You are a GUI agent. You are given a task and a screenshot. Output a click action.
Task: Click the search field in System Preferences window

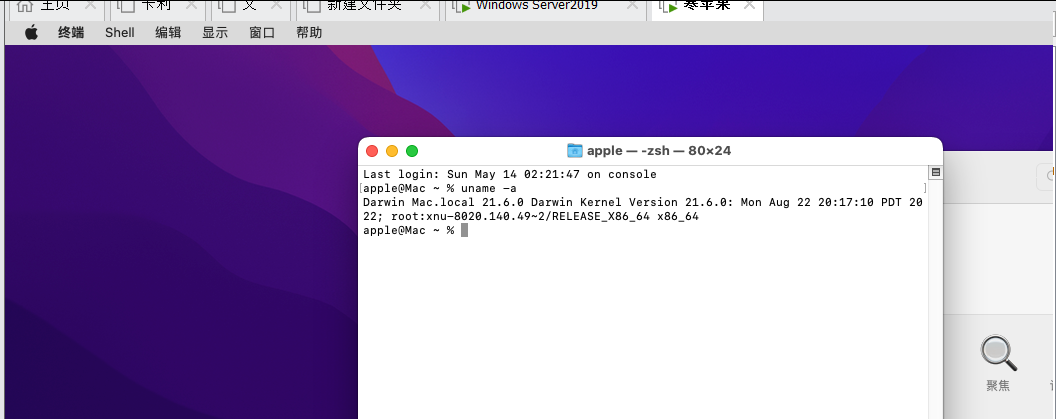coord(1046,176)
